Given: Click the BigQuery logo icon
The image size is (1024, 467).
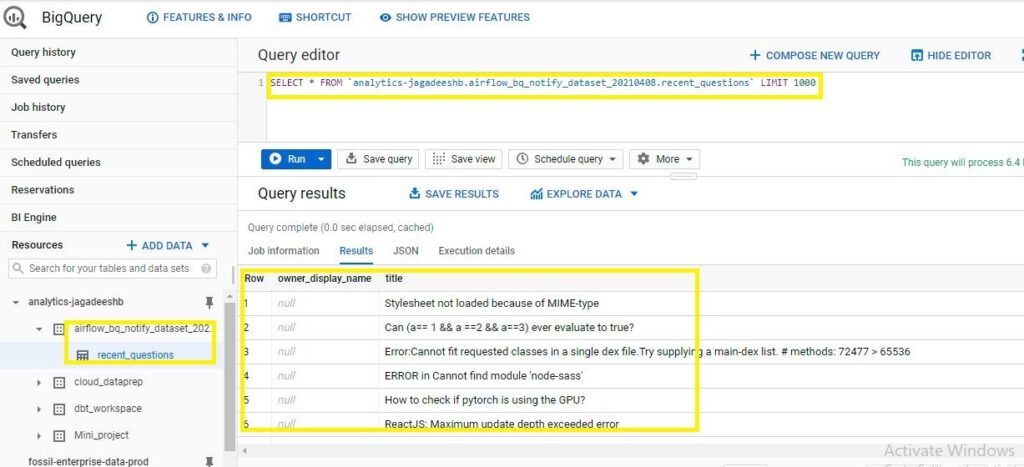Looking at the screenshot, I should tap(15, 18).
